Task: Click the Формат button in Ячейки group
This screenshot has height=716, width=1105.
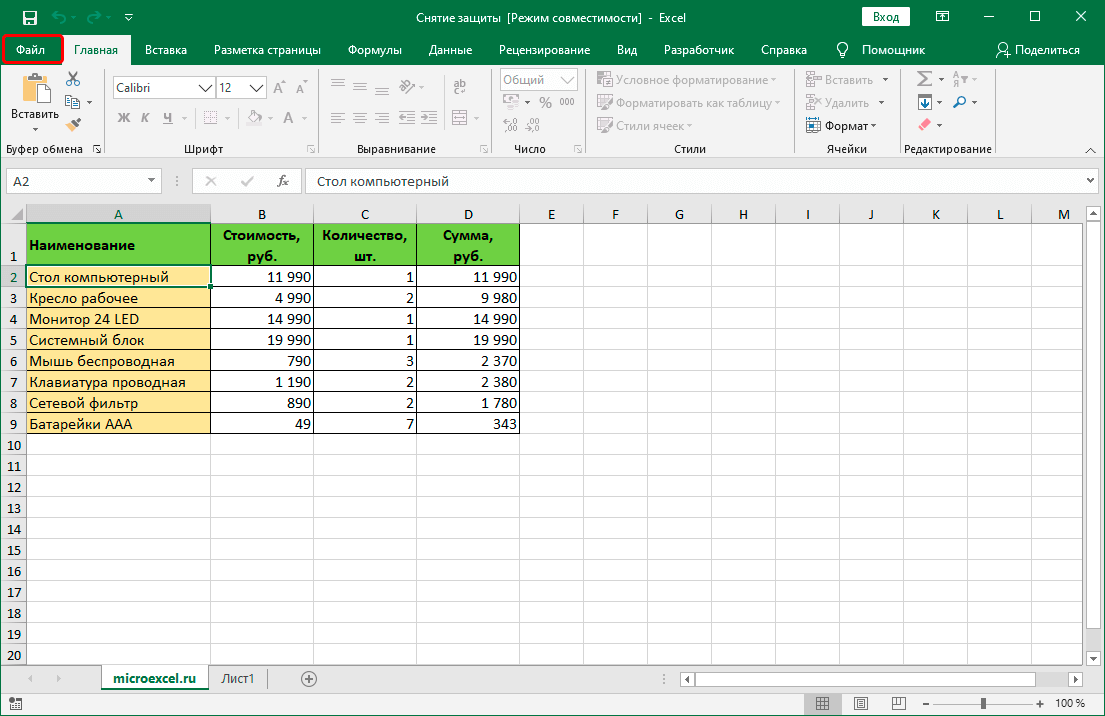Action: pos(840,126)
